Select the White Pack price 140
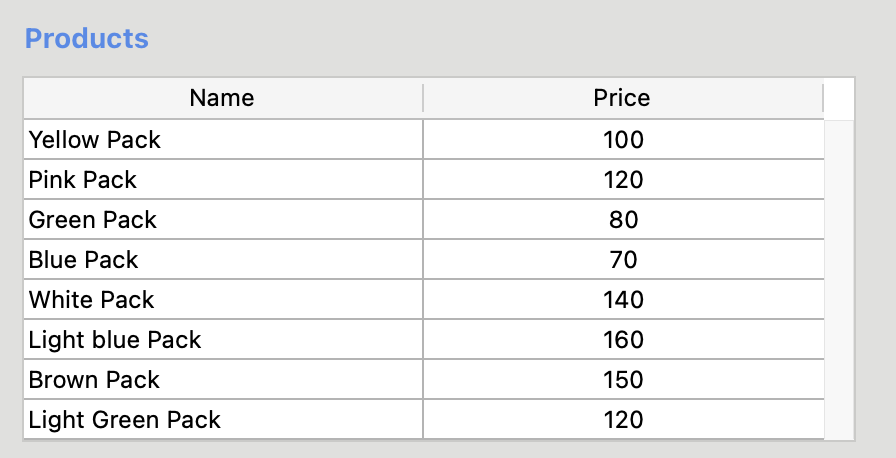This screenshot has height=458, width=896. pyautogui.click(x=623, y=300)
